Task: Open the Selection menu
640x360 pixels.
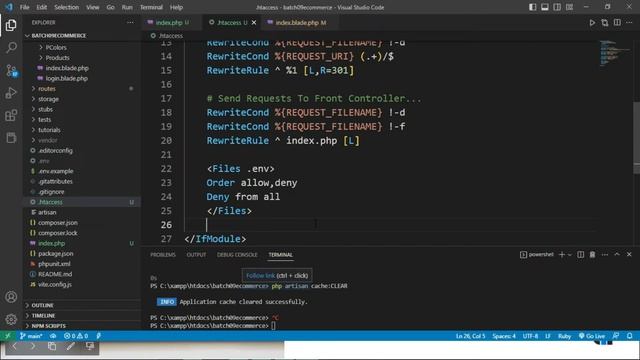Action: [x=67, y=7]
